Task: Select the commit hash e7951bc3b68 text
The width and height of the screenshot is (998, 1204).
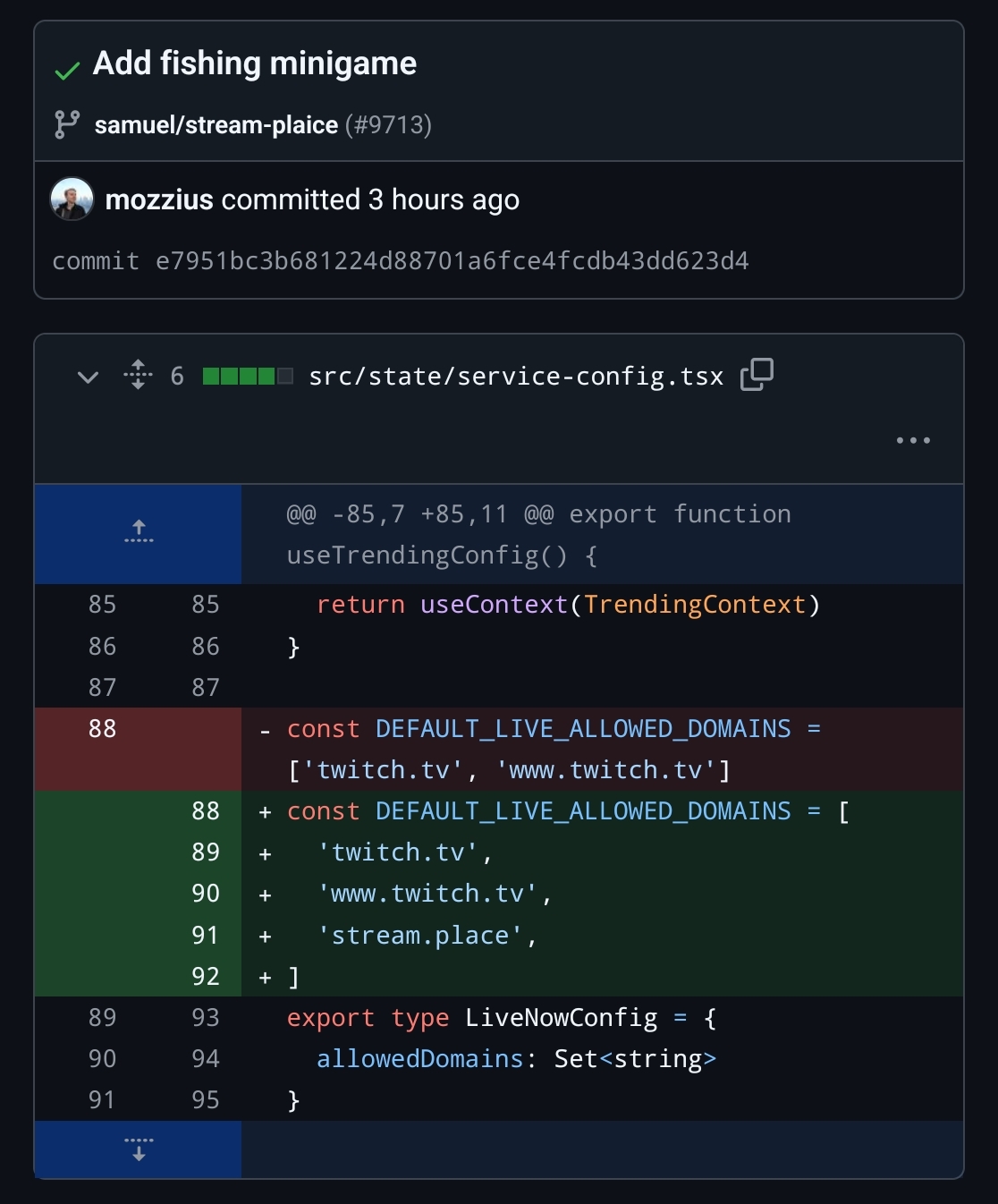Action: (x=452, y=261)
